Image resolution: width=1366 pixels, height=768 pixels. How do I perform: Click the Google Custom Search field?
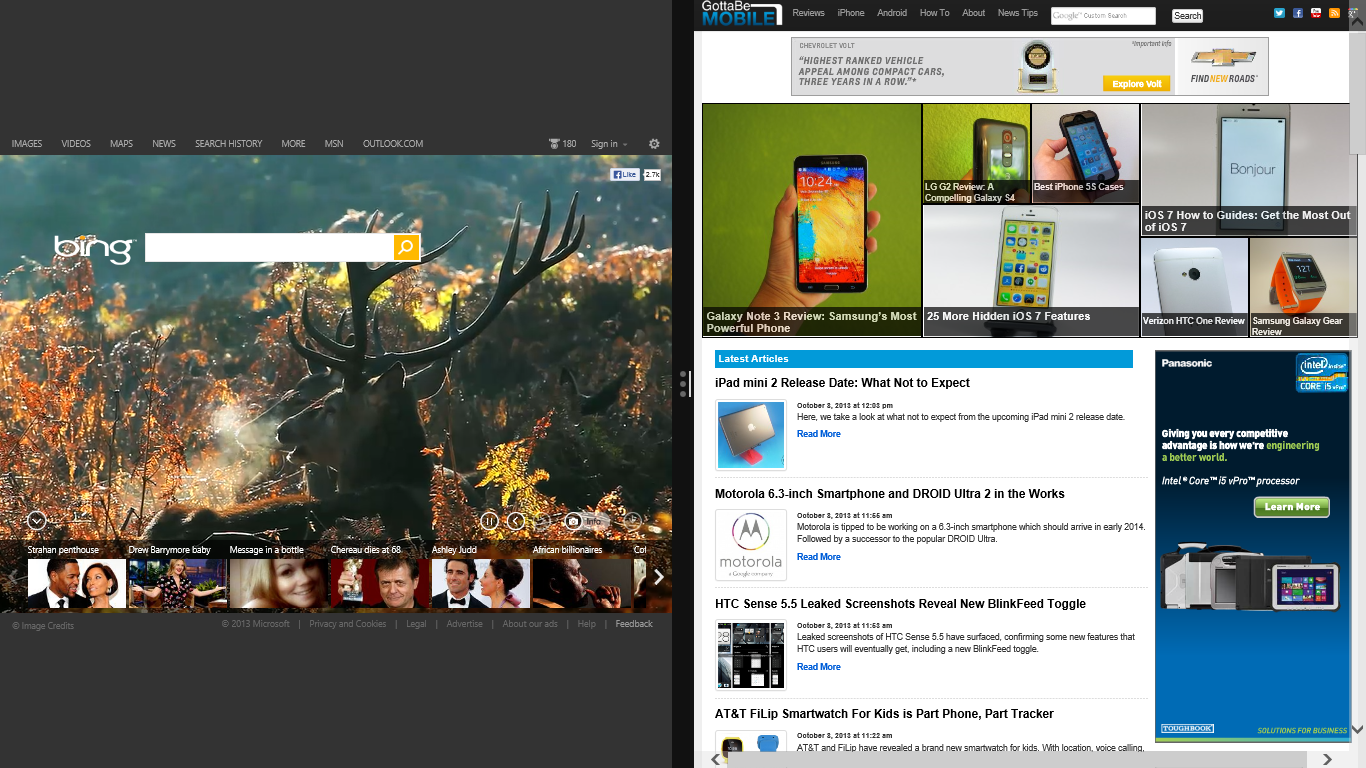tap(1103, 15)
